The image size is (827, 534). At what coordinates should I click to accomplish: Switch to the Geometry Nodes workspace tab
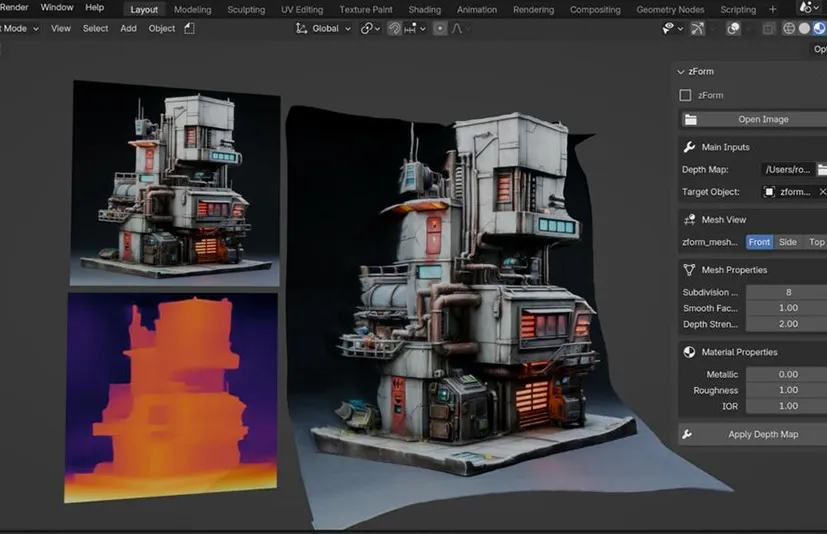click(x=670, y=9)
